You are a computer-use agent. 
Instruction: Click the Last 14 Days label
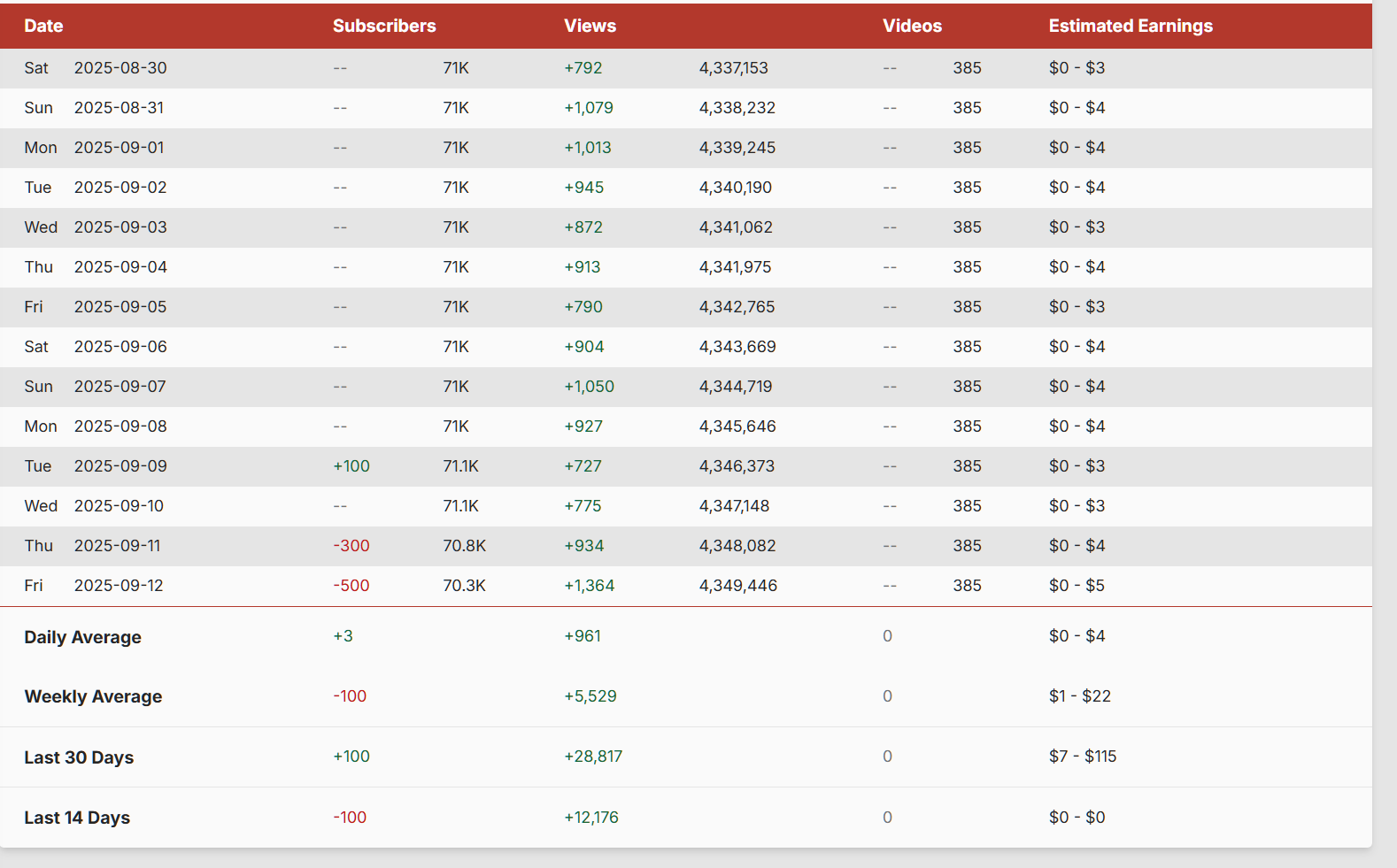pos(77,818)
